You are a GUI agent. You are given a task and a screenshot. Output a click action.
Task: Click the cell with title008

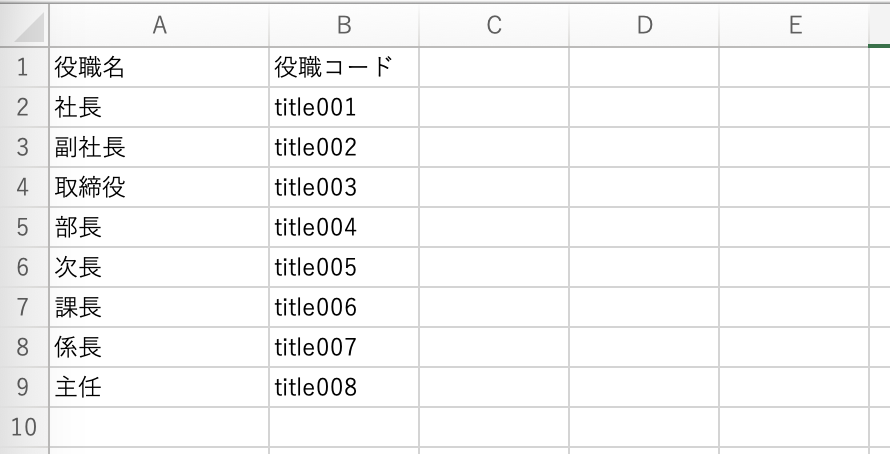[344, 387]
